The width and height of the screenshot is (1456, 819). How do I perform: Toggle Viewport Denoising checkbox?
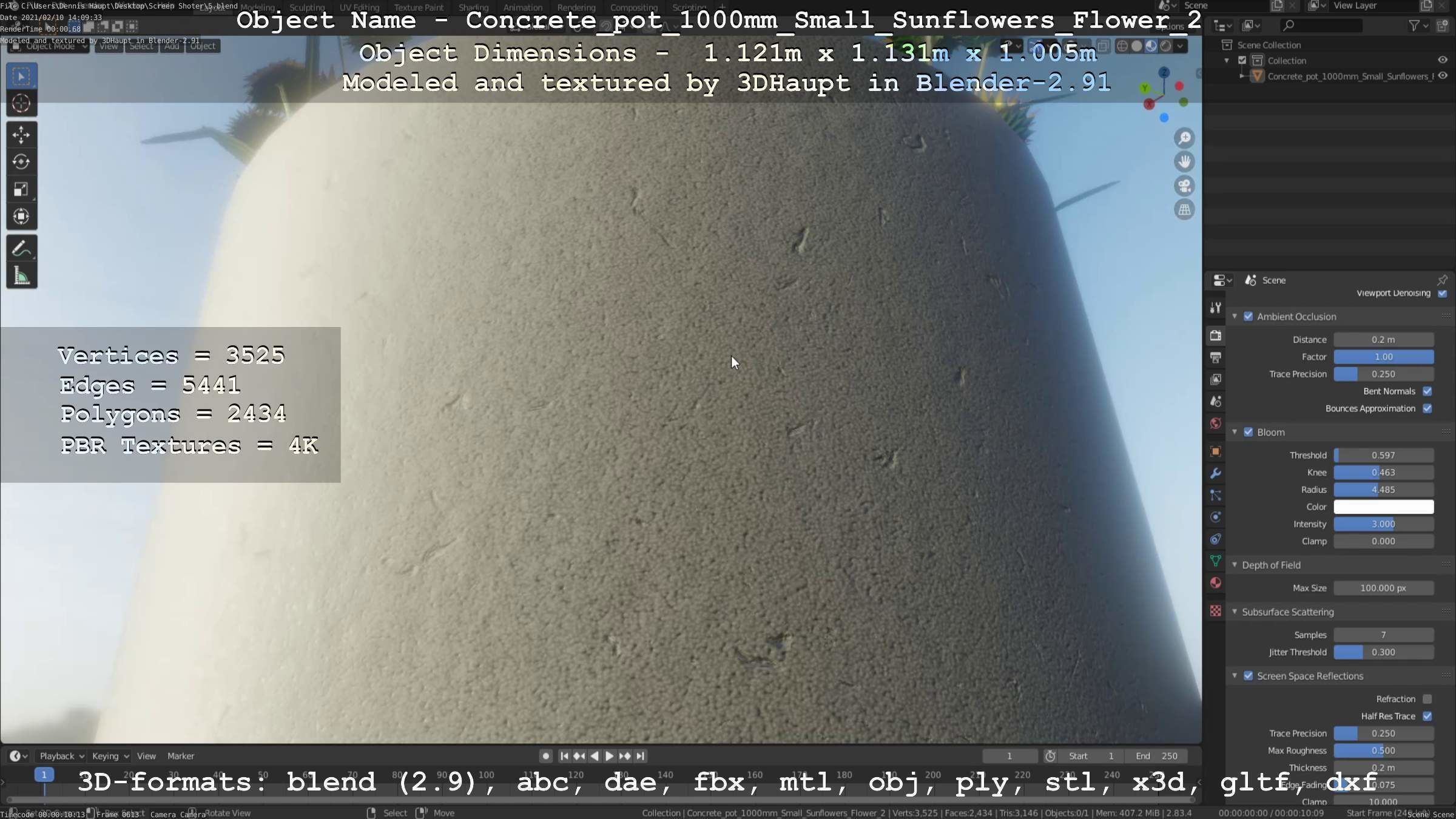click(1443, 294)
